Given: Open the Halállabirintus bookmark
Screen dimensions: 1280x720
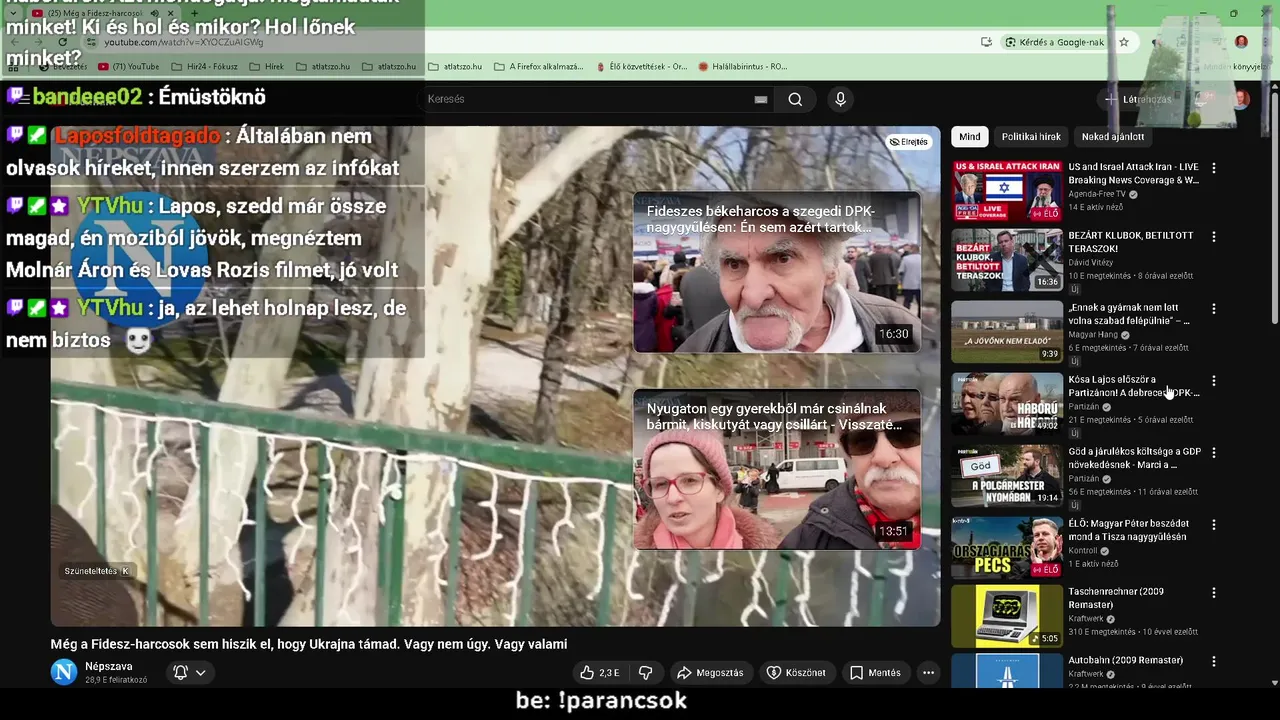Looking at the screenshot, I should [743, 67].
